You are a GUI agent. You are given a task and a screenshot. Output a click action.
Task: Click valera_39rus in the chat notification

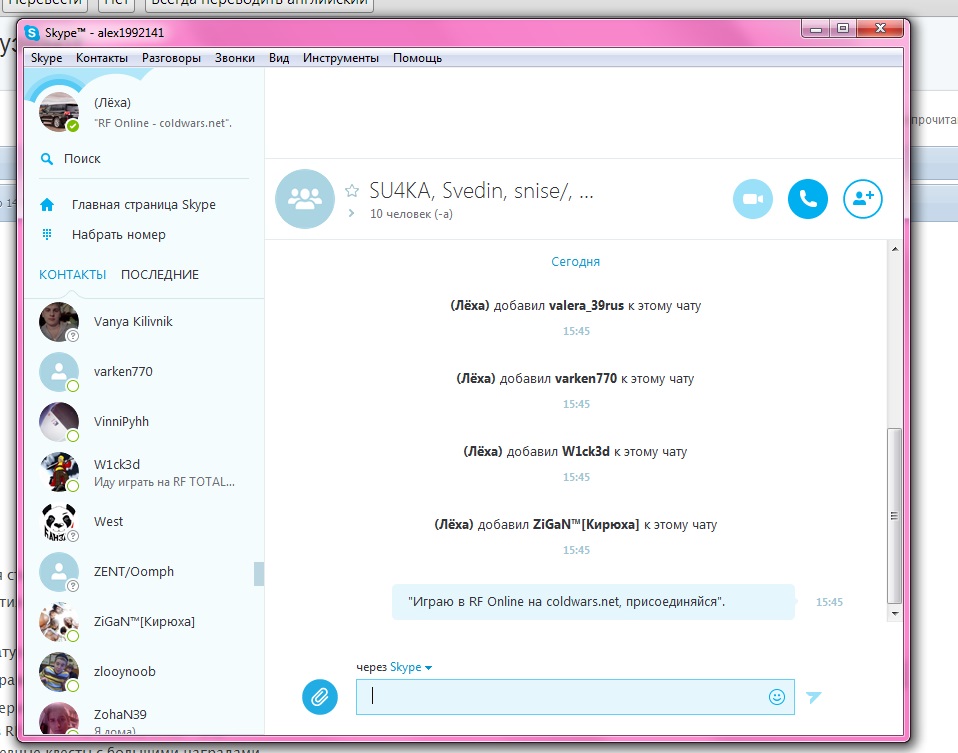pyautogui.click(x=587, y=306)
